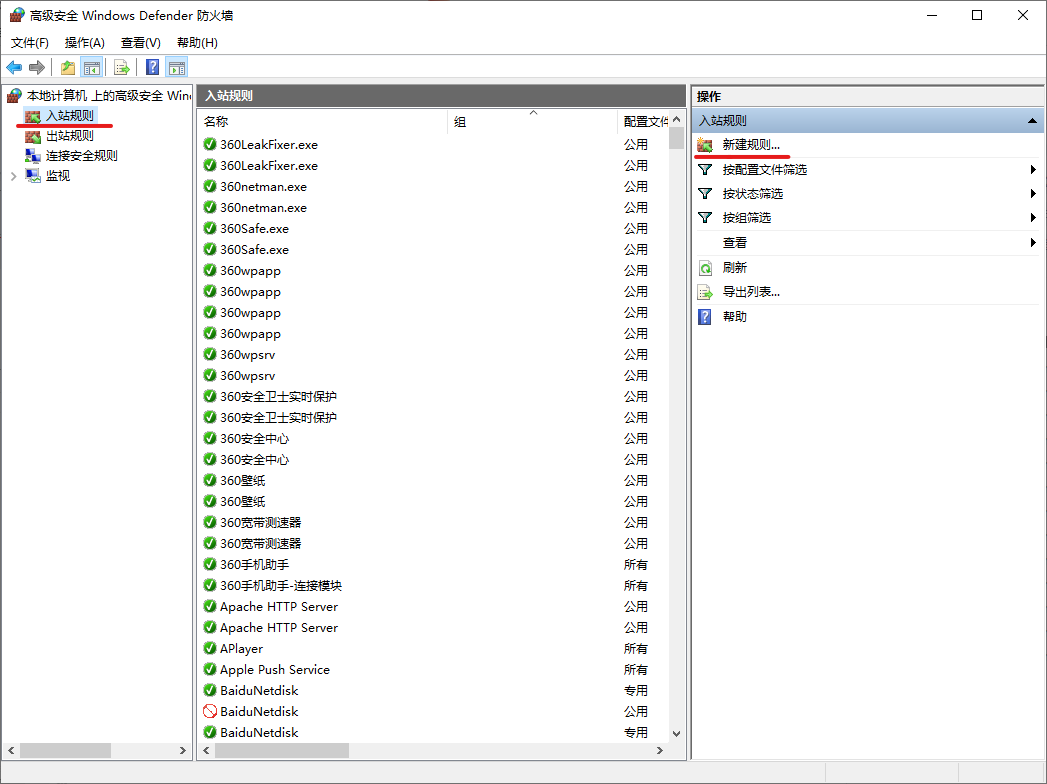
Task: Click the Help question mark toolbar icon
Action: 153,67
